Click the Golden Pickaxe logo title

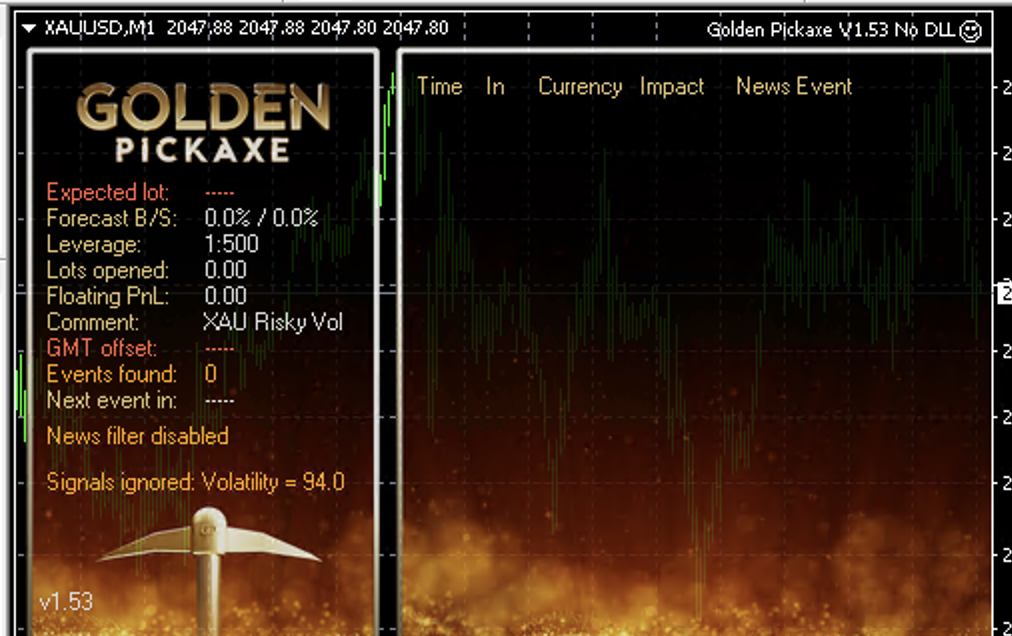pyautogui.click(x=203, y=123)
